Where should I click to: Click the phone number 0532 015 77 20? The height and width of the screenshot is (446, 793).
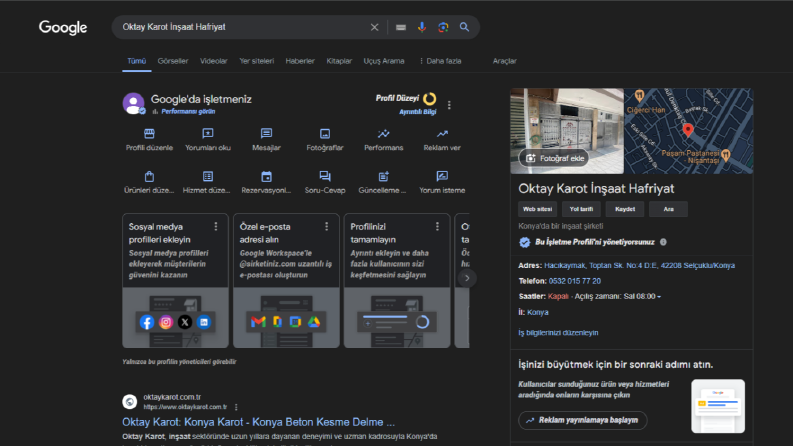click(575, 281)
